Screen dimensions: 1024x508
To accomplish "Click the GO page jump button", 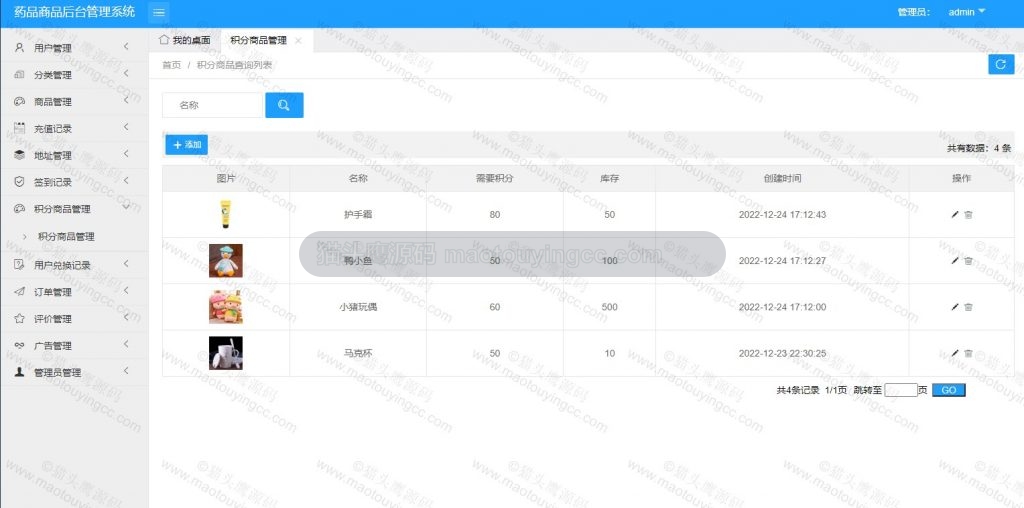I will click(x=948, y=390).
